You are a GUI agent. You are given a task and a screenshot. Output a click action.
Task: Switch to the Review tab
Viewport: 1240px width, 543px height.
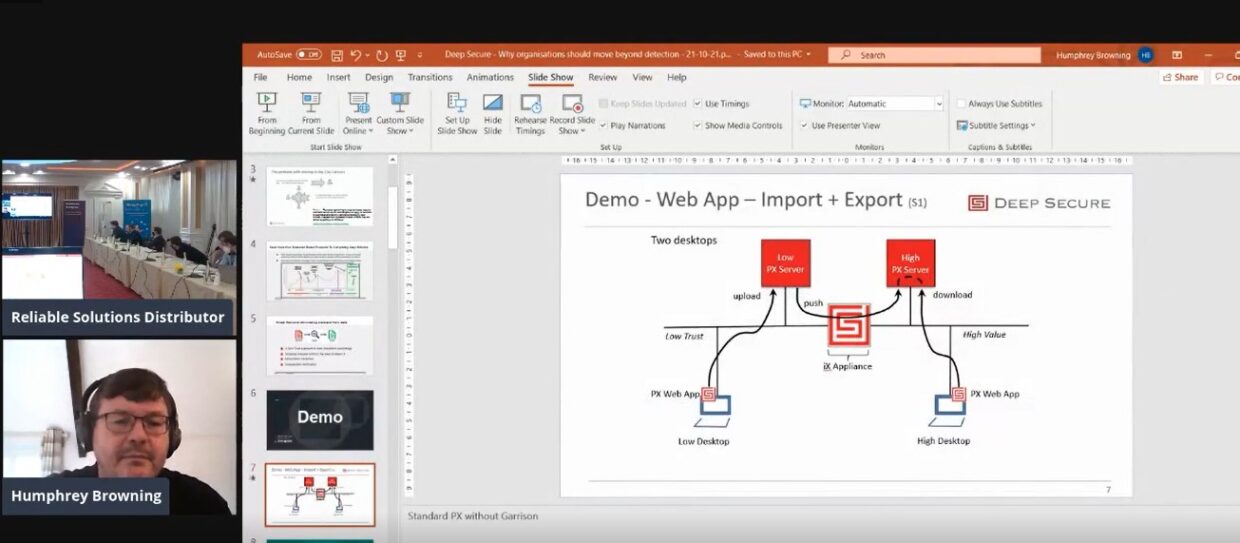tap(602, 77)
